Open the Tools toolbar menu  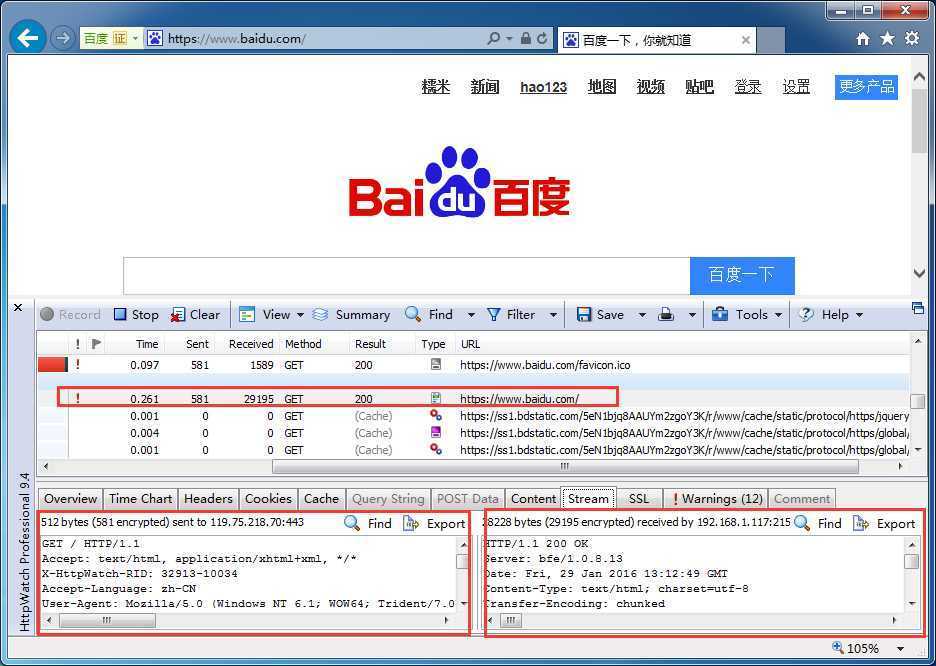pos(747,314)
